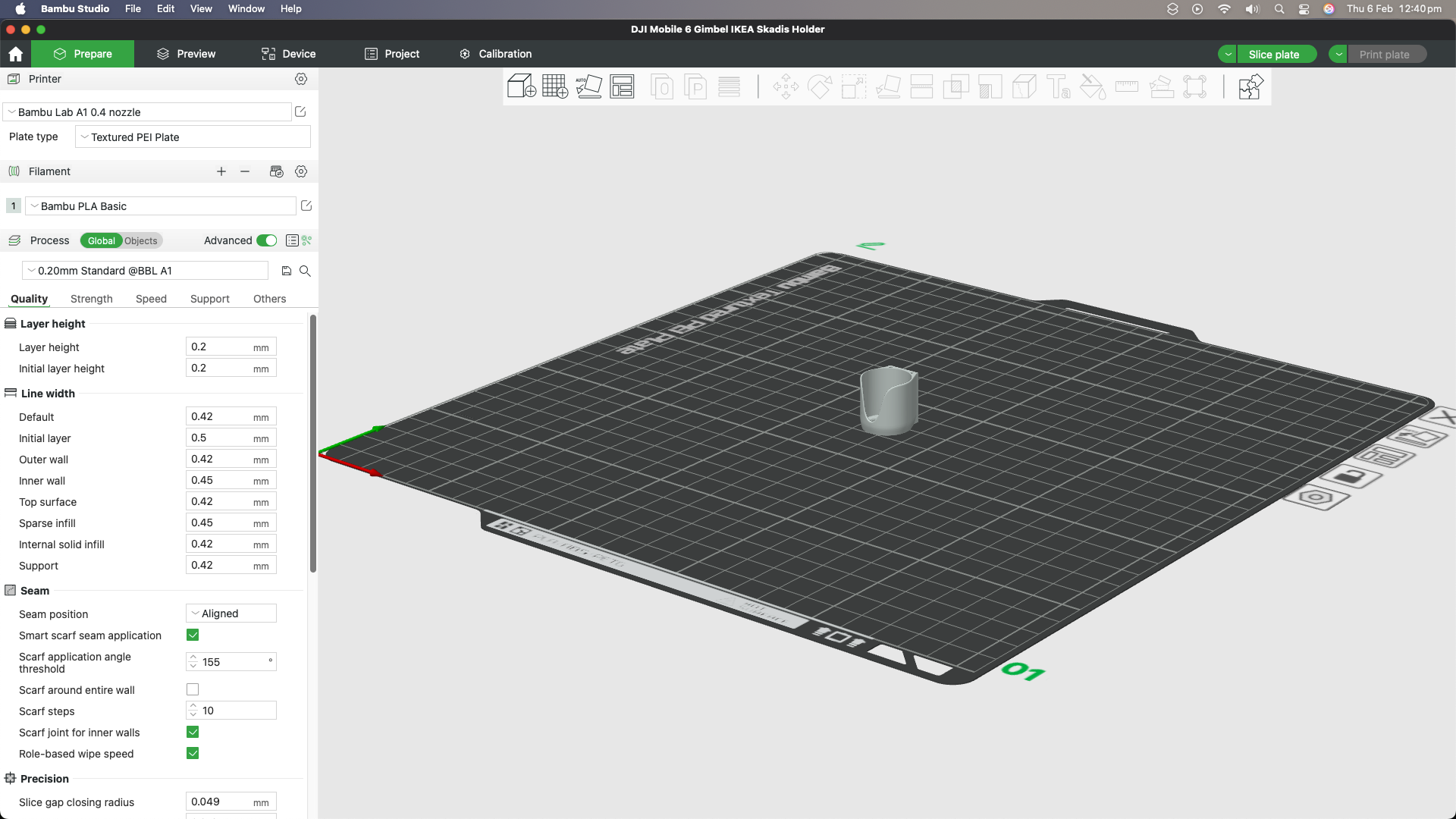Open compare presets icon beside Advanced
Screen dimensions: 1456x819
point(307,240)
